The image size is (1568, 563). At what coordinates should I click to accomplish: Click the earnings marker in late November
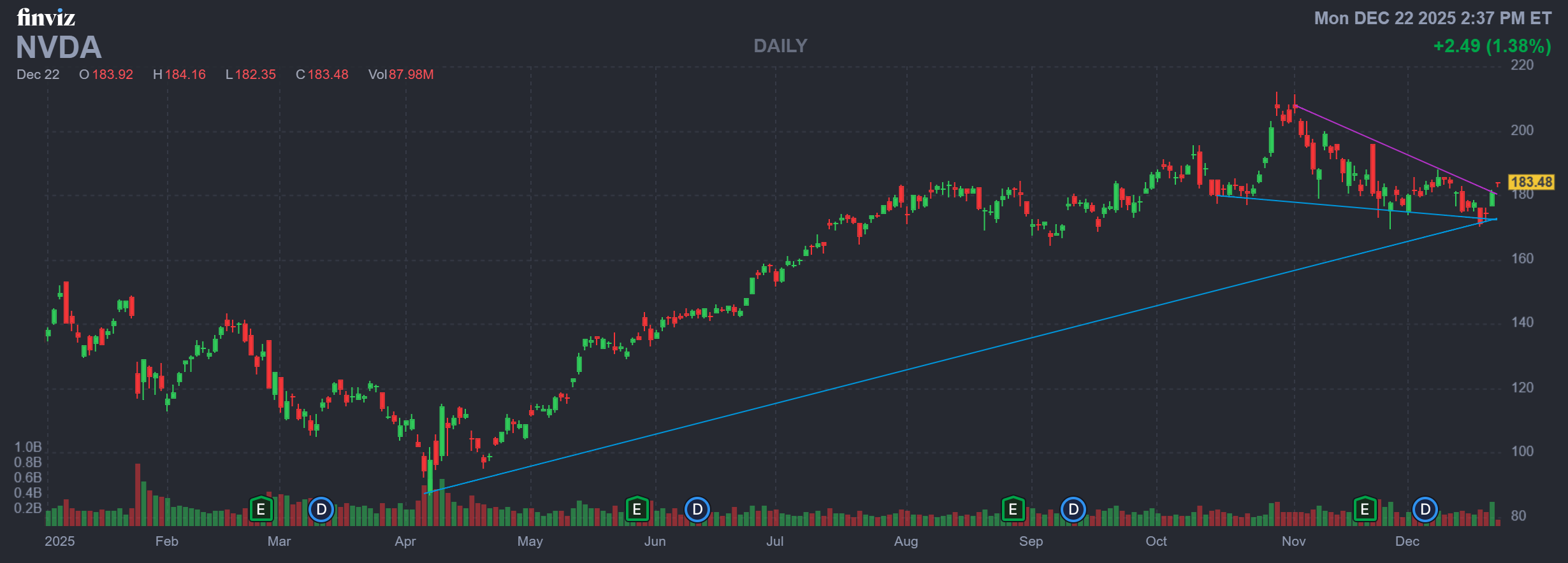click(1365, 510)
